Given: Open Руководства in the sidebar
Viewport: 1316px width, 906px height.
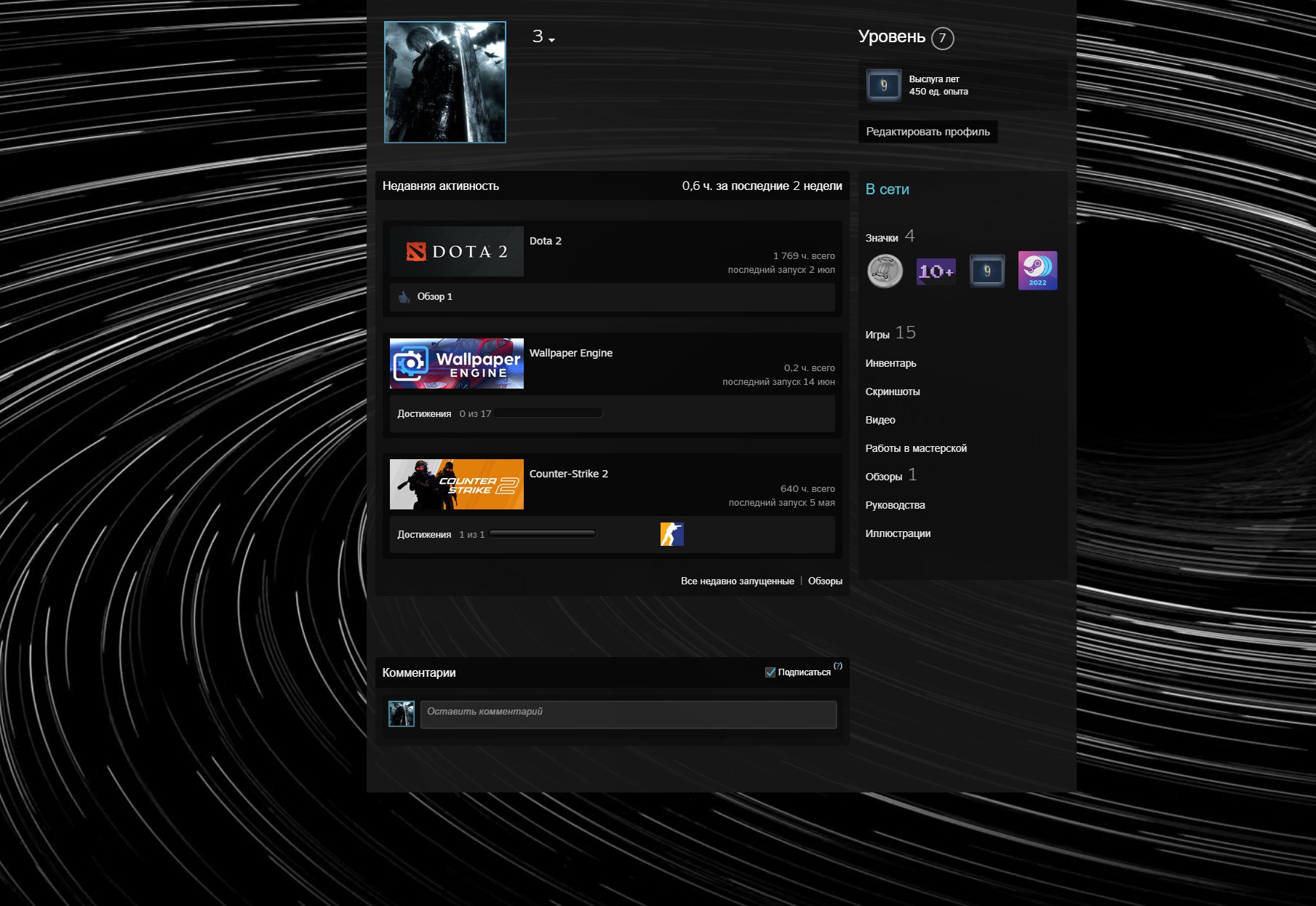Looking at the screenshot, I should (x=895, y=505).
